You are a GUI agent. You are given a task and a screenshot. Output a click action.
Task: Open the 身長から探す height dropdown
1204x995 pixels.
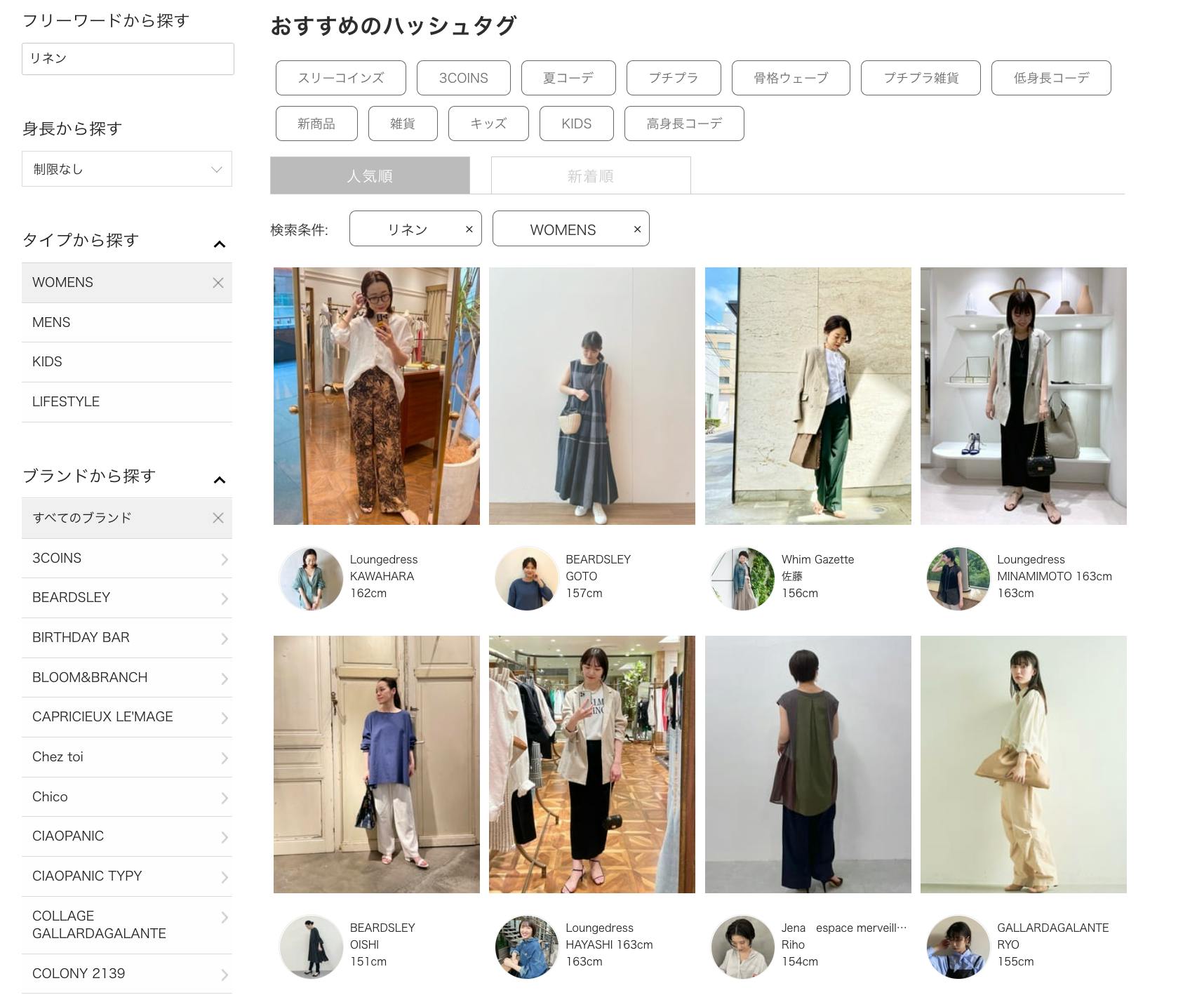click(127, 169)
